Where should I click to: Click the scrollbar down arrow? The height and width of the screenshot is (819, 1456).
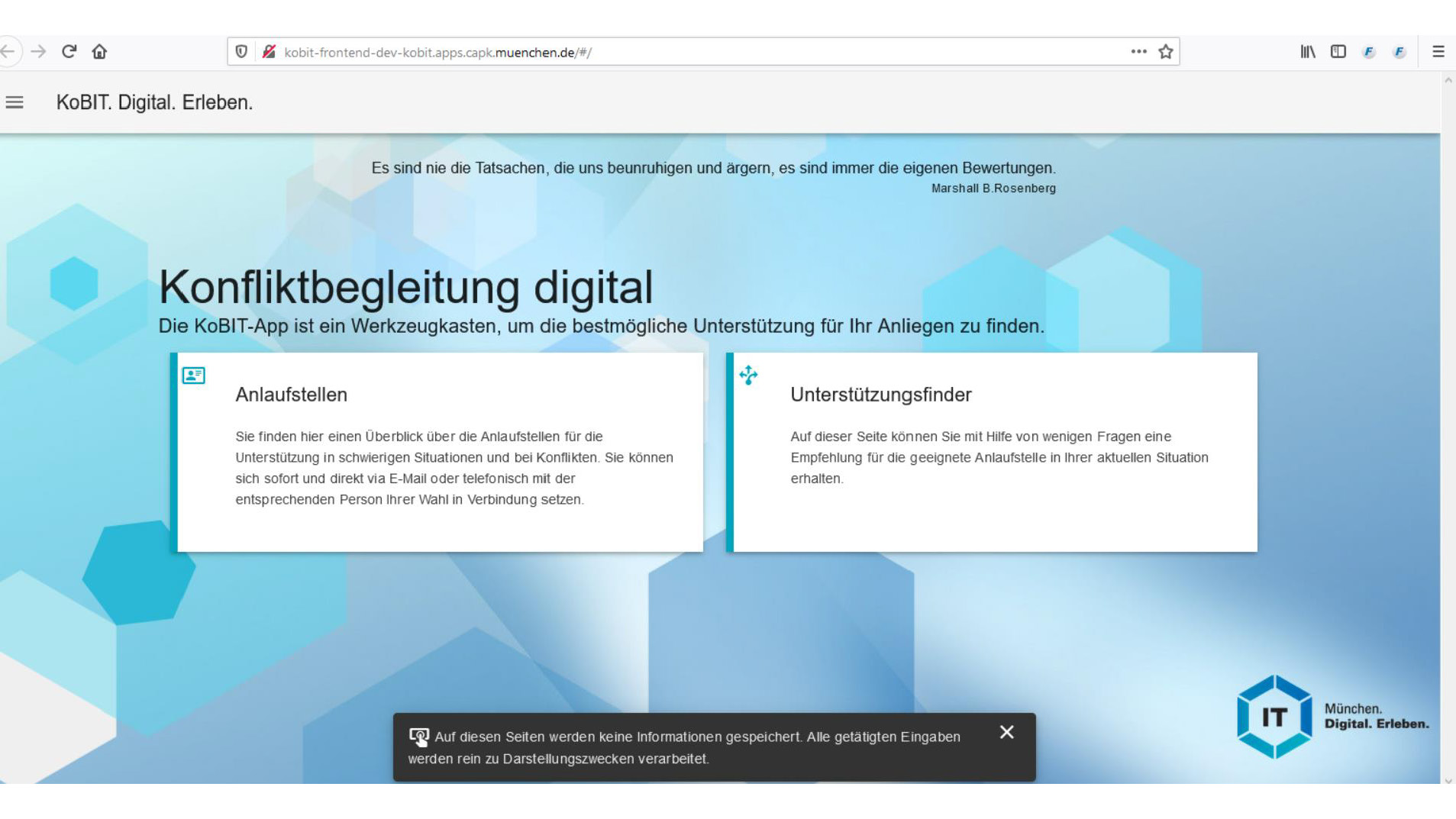(1448, 780)
